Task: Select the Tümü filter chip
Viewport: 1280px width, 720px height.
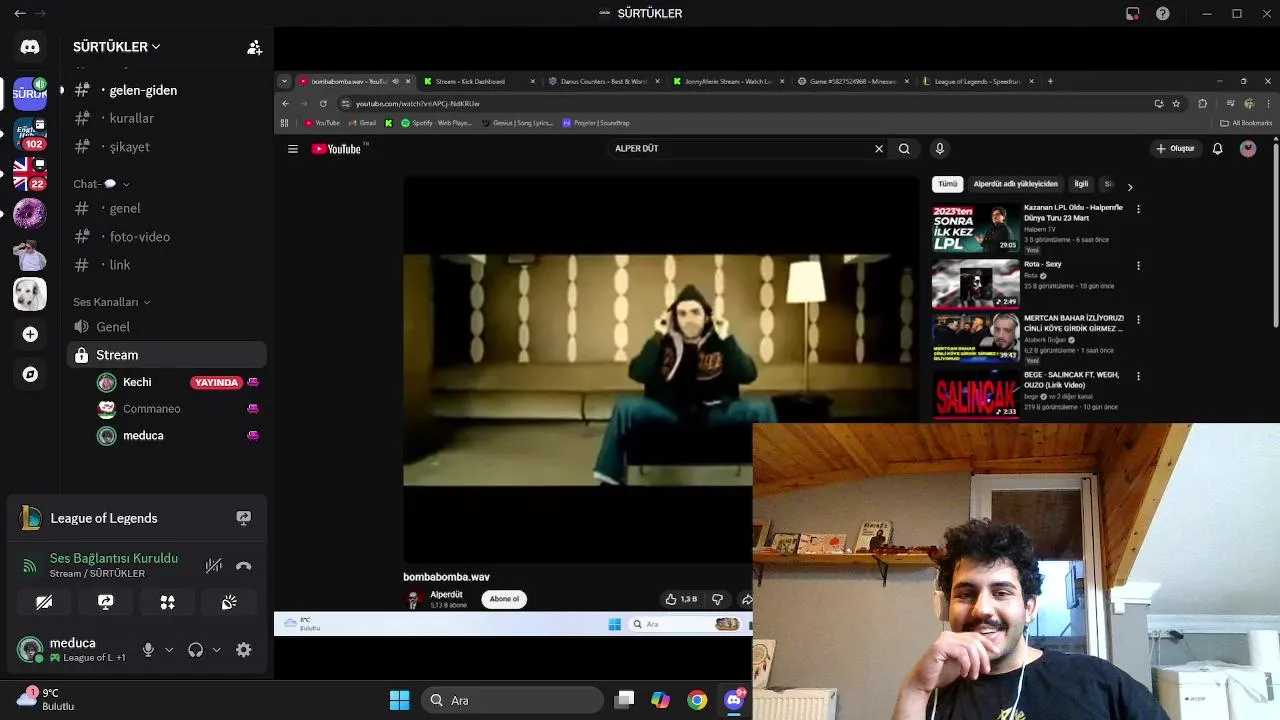Action: click(x=947, y=184)
